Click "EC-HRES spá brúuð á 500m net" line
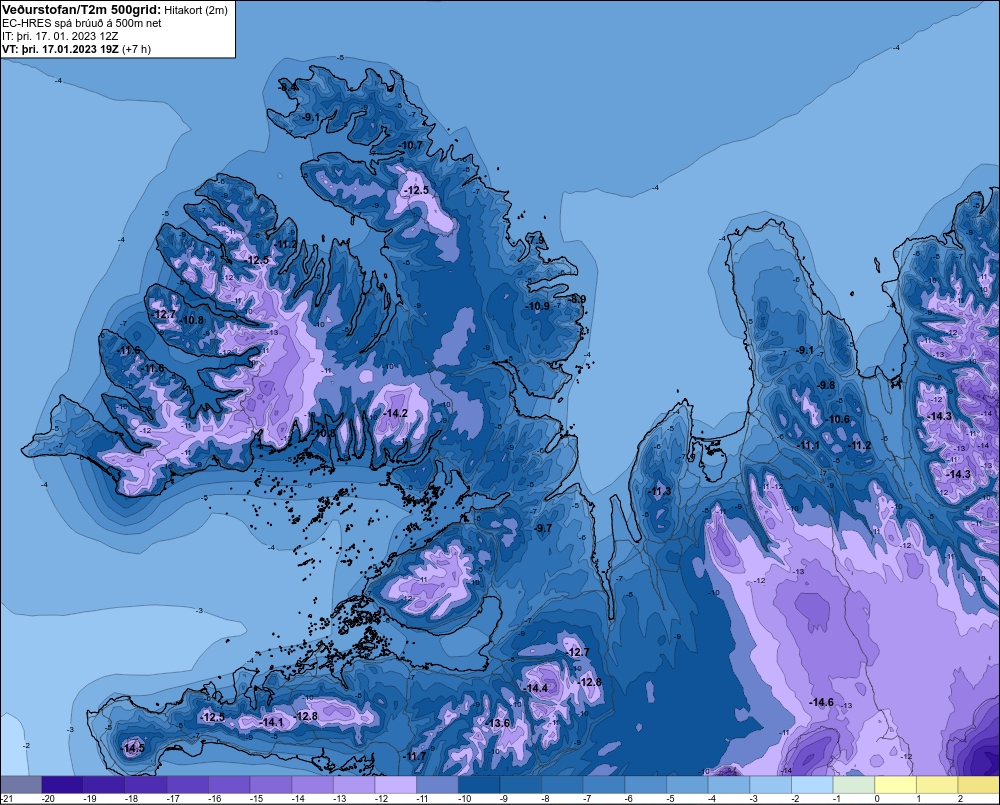 tap(82, 23)
